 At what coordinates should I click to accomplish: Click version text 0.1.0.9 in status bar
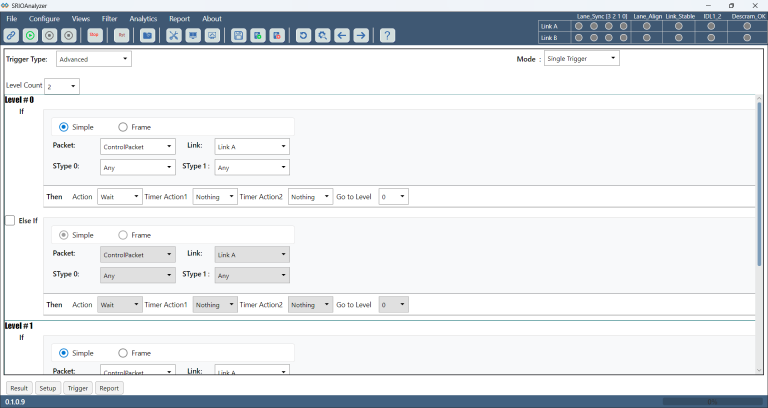pyautogui.click(x=15, y=402)
